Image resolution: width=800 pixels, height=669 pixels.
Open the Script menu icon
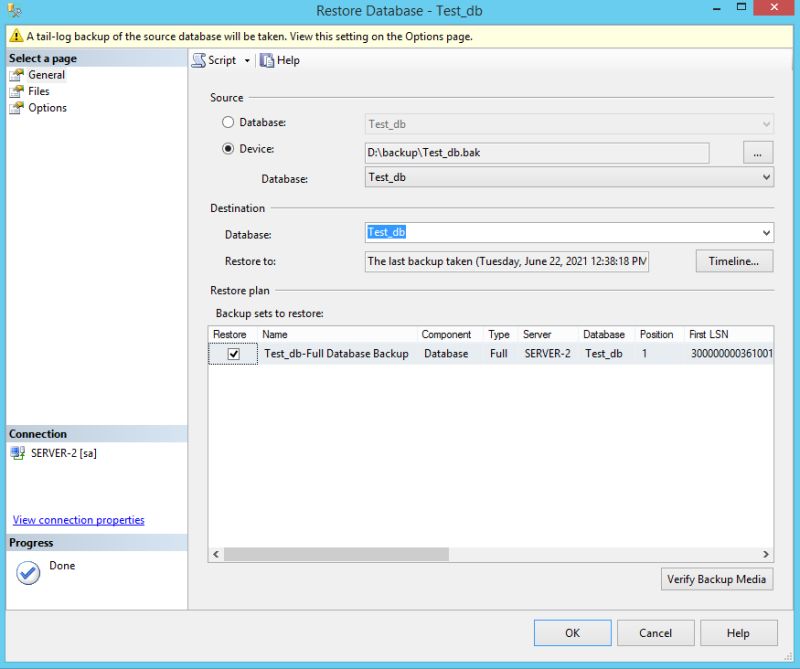point(200,60)
